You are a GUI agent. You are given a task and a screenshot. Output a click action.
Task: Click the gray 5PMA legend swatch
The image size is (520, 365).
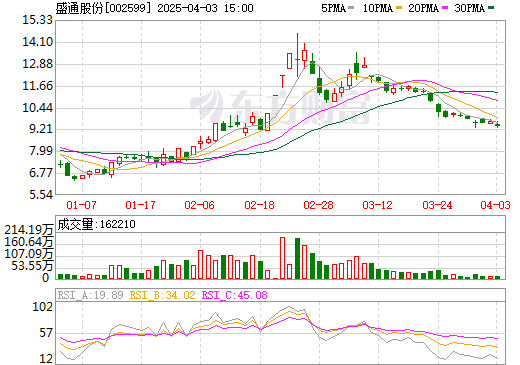tap(351, 8)
